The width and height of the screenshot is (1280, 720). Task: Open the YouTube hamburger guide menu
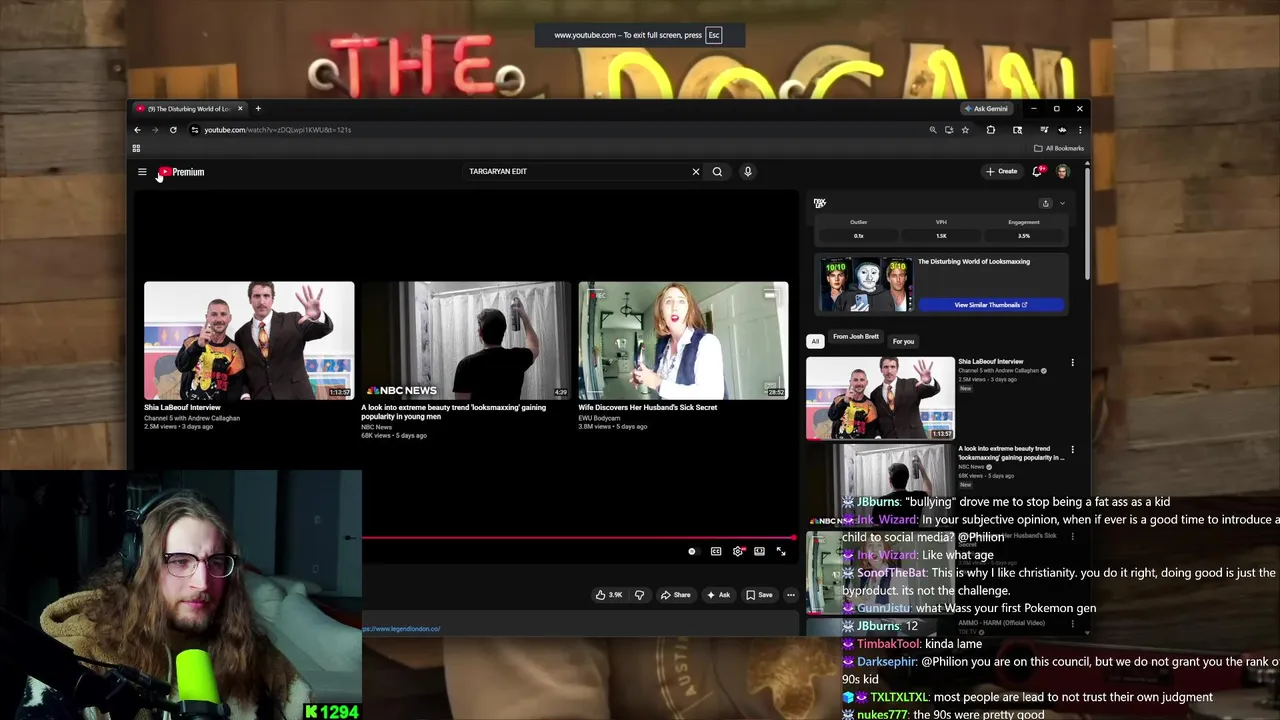(142, 172)
